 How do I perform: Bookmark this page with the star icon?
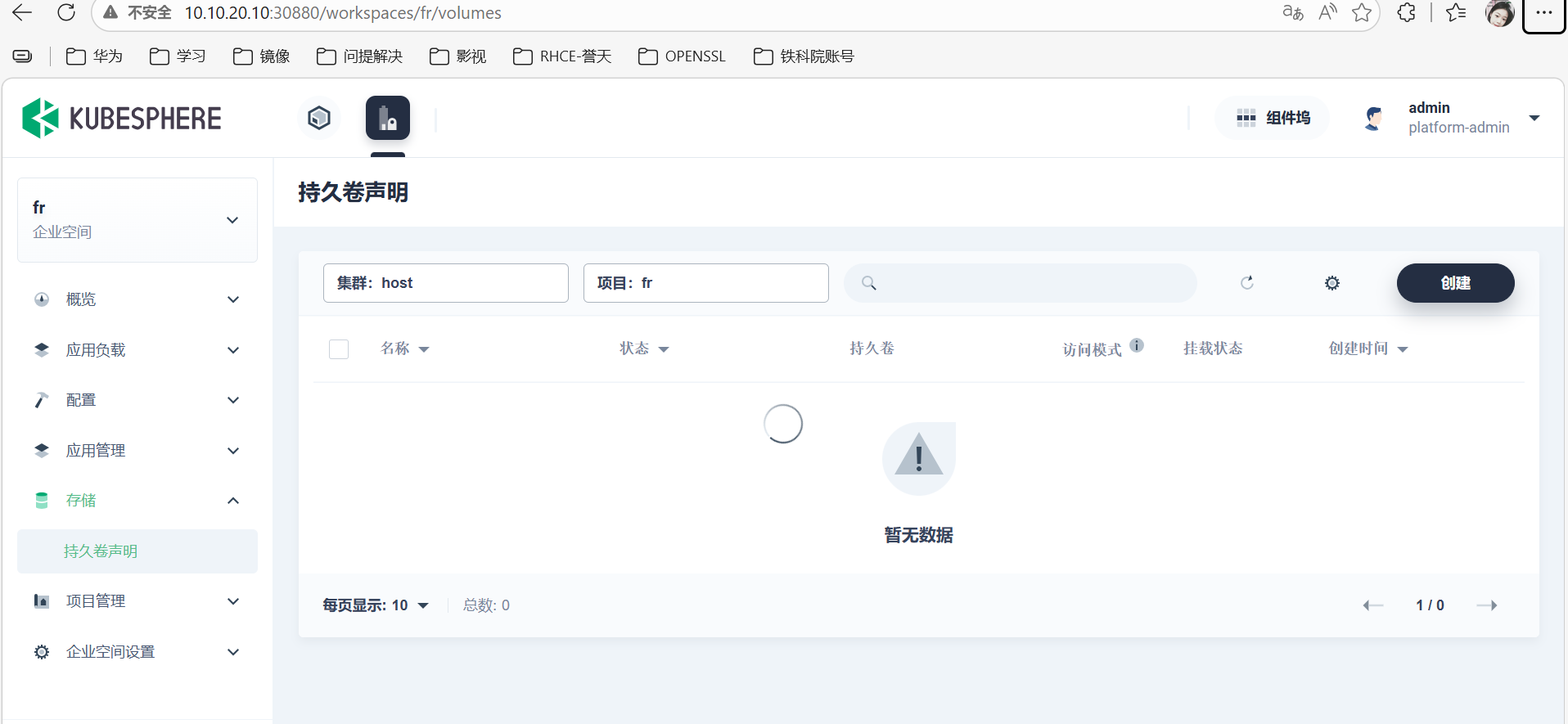[1362, 13]
